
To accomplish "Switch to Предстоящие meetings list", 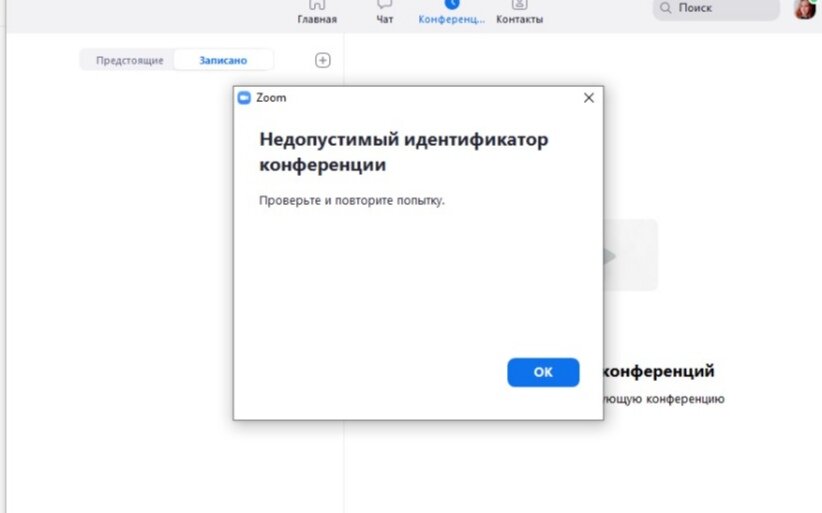I will click(x=129, y=60).
